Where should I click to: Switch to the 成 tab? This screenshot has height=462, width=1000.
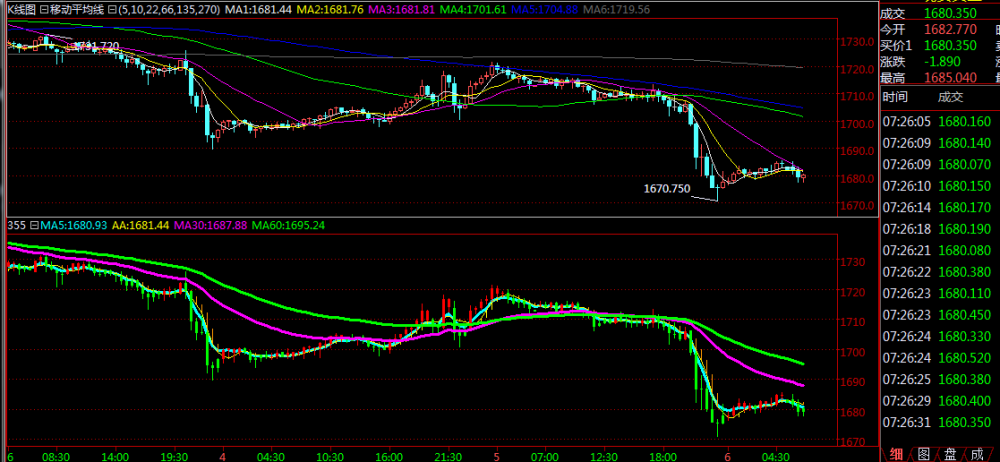click(x=977, y=454)
